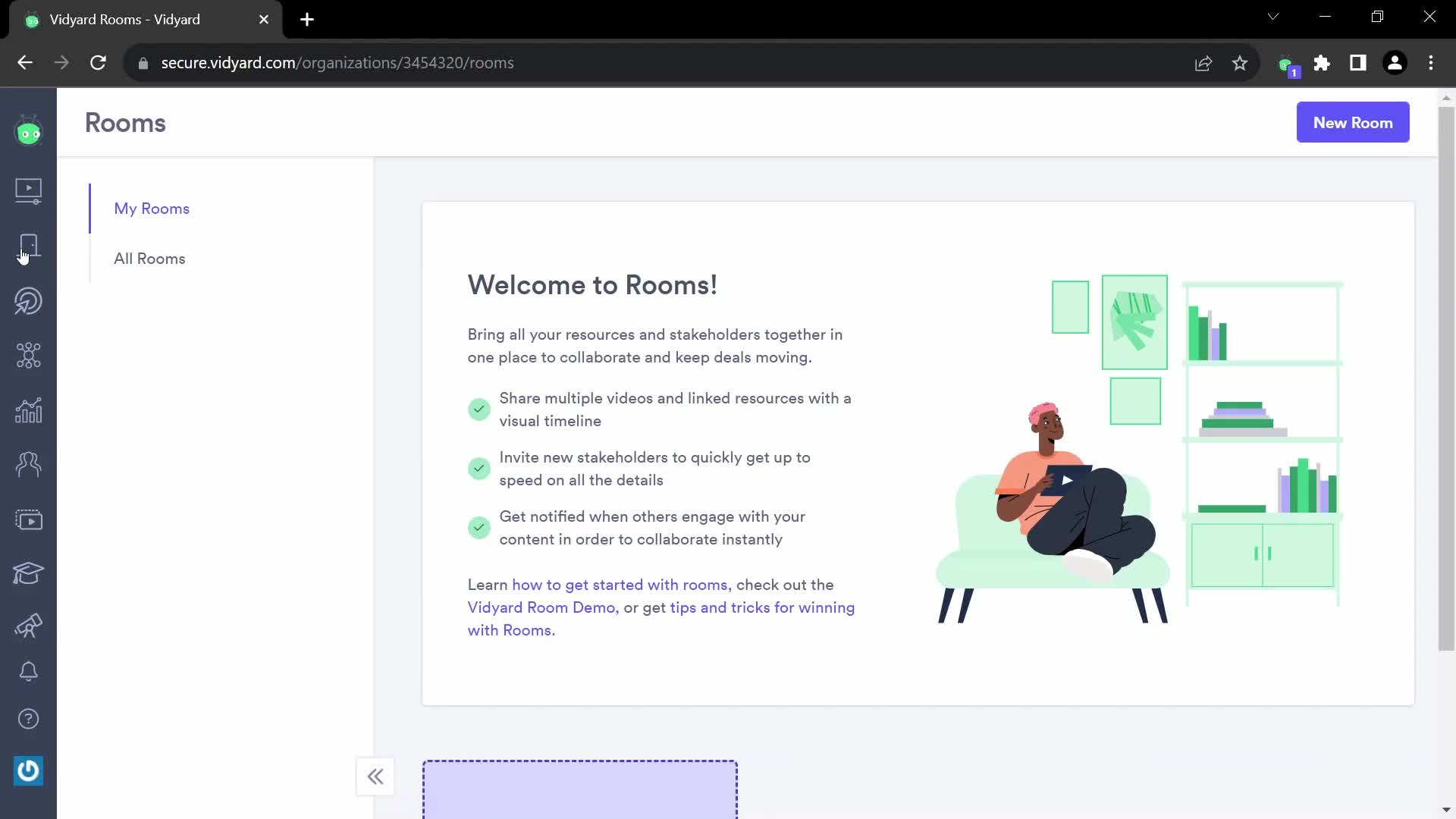Select the All Rooms tab

tap(149, 259)
